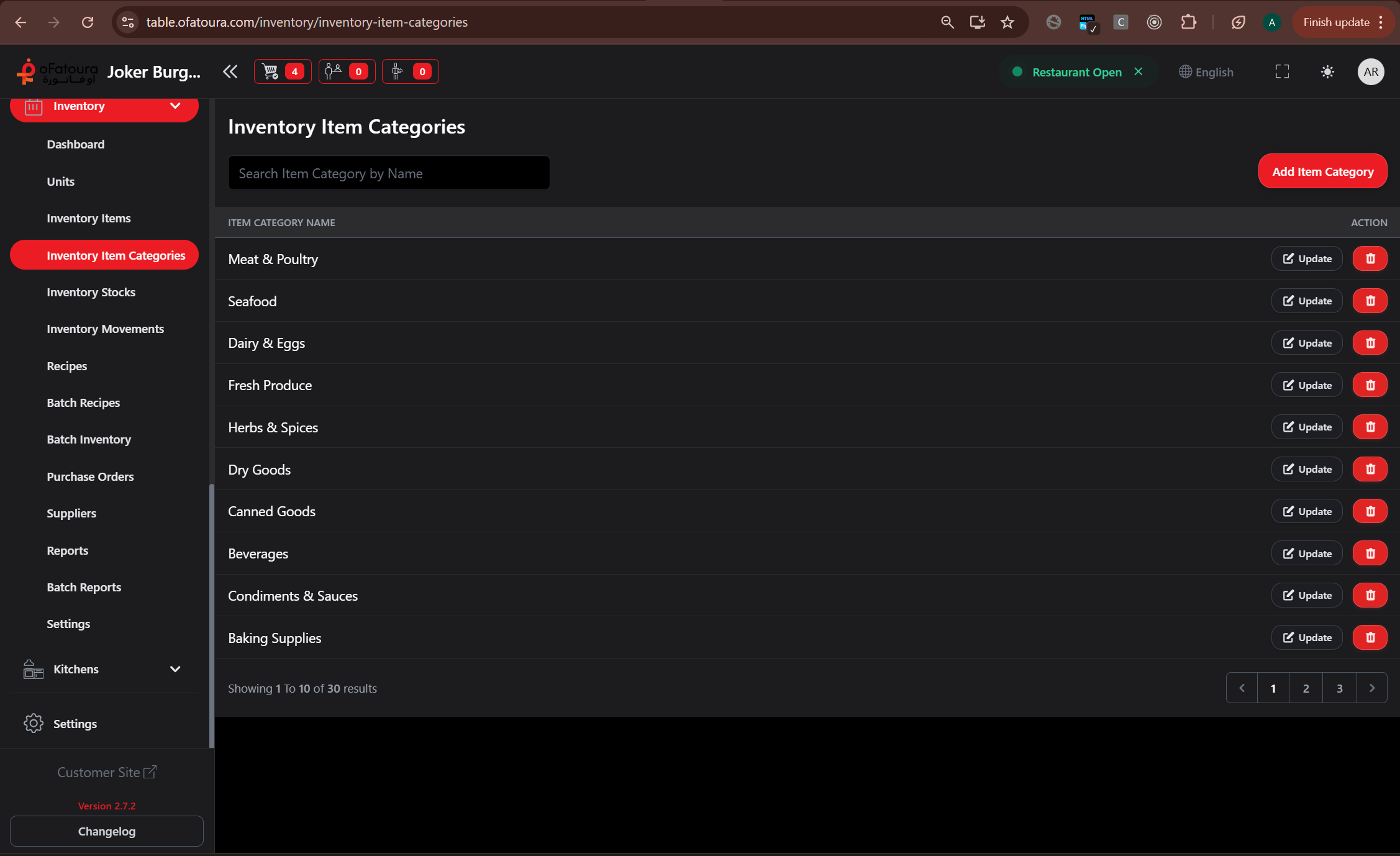Click the Update pencil icon for Dry Goods

click(1288, 469)
